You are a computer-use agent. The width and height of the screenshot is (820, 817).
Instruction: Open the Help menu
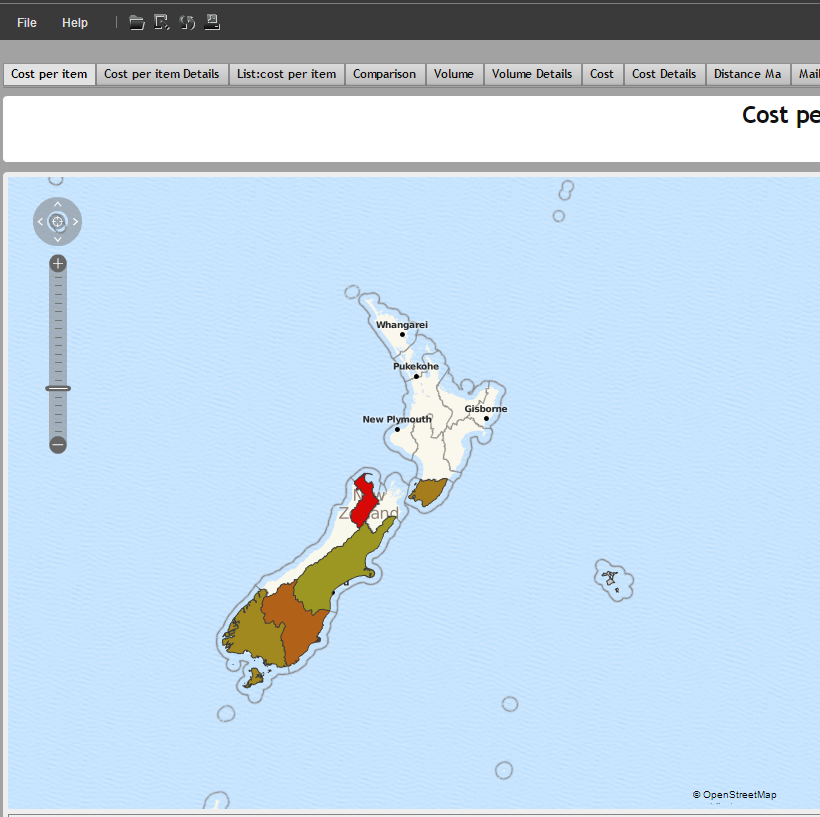pos(74,22)
